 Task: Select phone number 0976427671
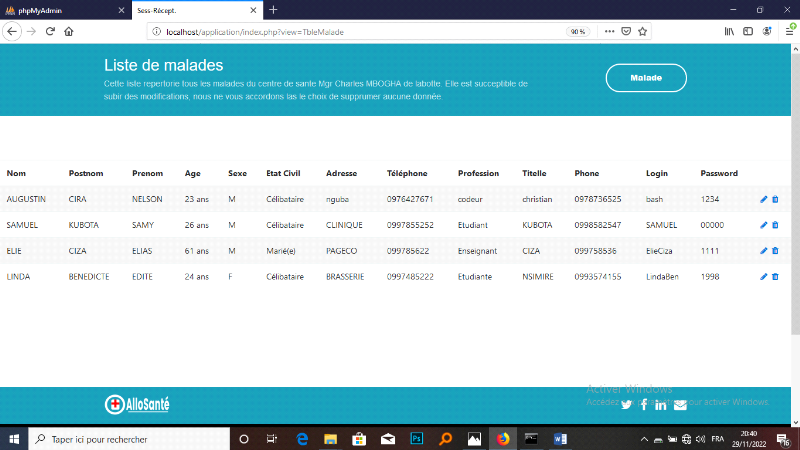point(410,199)
